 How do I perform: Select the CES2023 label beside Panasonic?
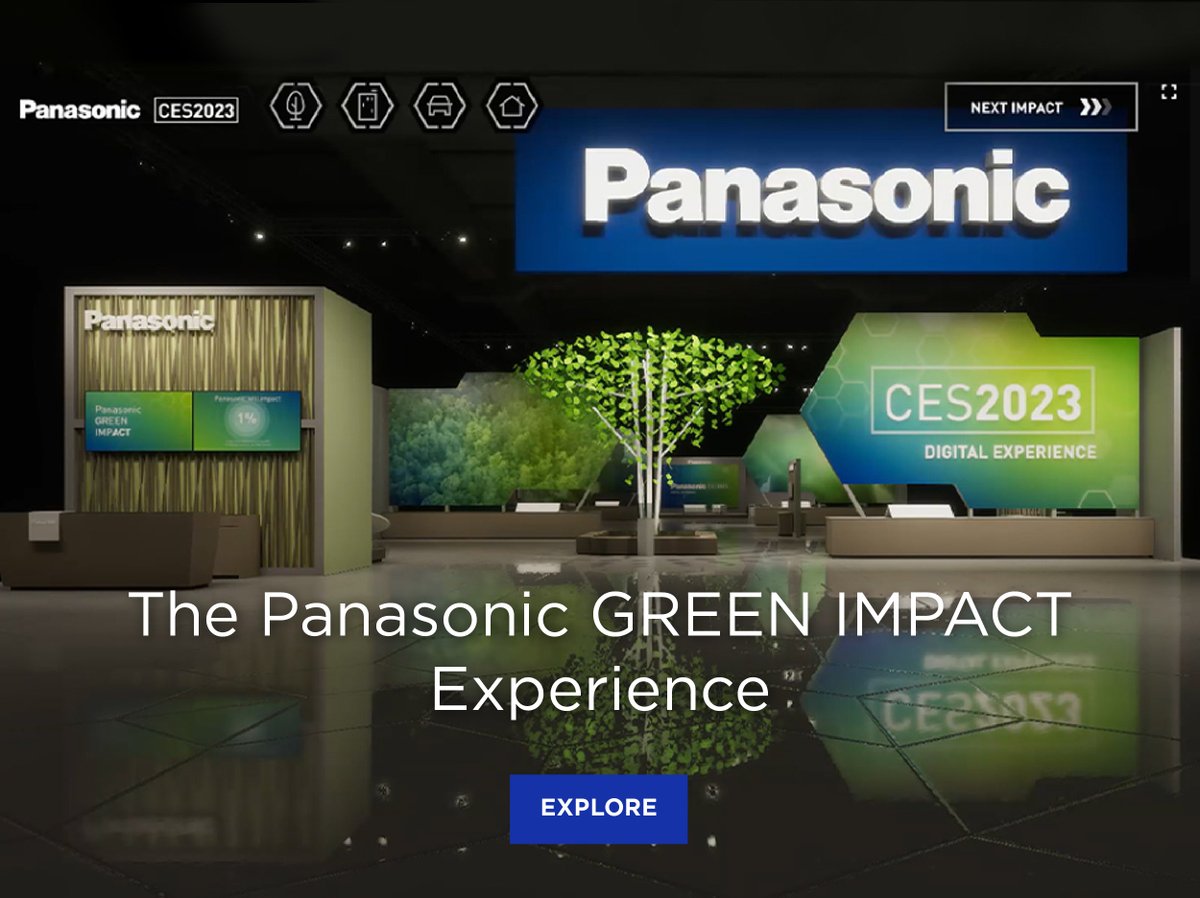[x=197, y=111]
